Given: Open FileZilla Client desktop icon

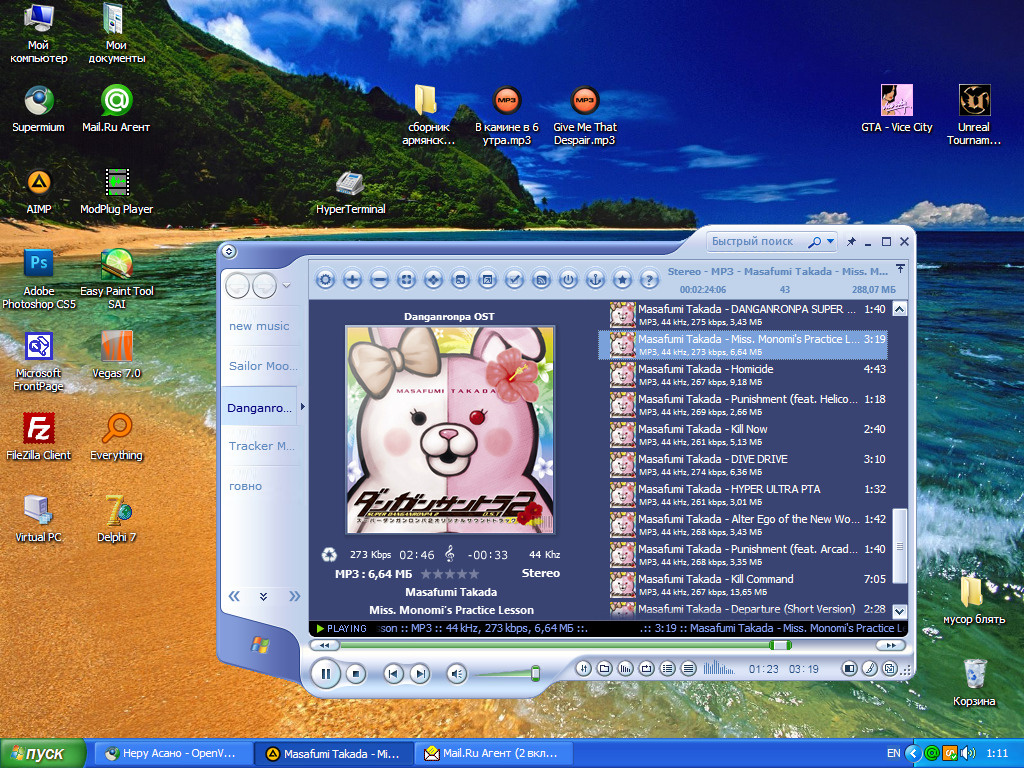Looking at the screenshot, I should (39, 437).
